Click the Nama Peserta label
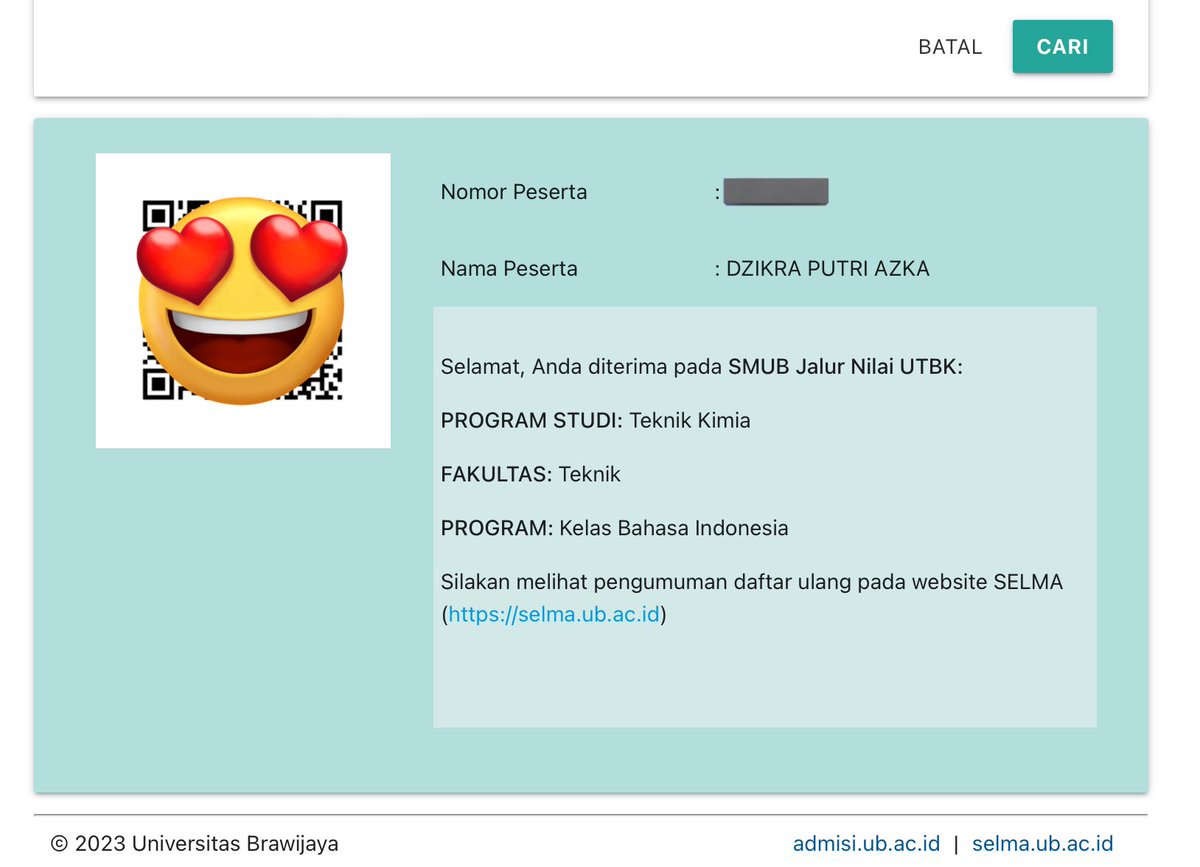The width and height of the screenshot is (1200, 867). tap(509, 269)
